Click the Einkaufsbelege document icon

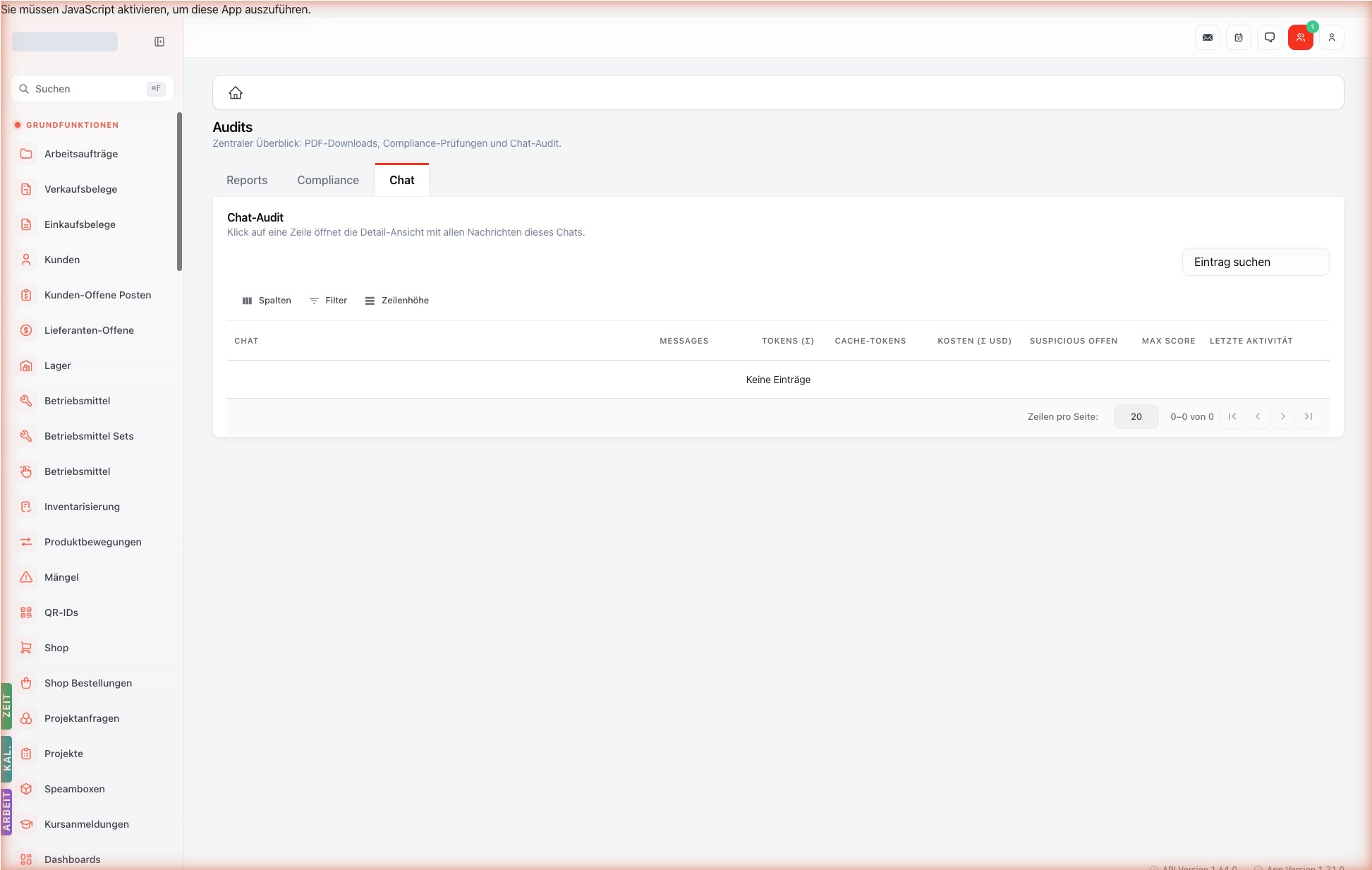pos(26,224)
